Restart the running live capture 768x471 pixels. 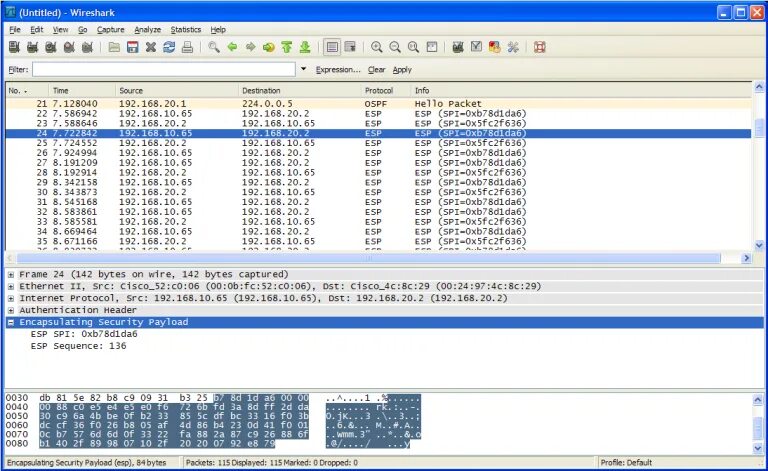click(x=87, y=47)
